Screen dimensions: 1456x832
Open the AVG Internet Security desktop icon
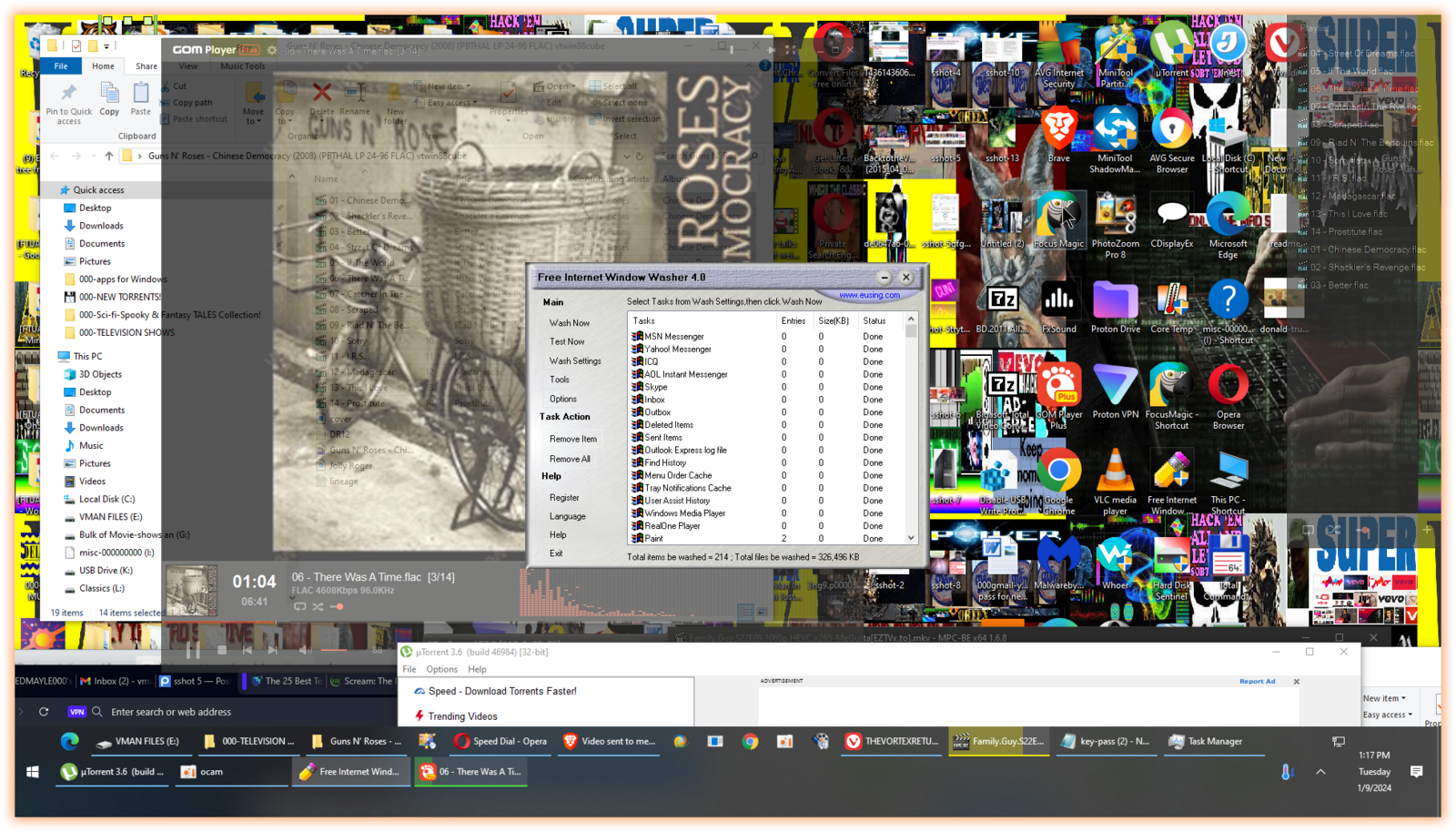[1058, 55]
